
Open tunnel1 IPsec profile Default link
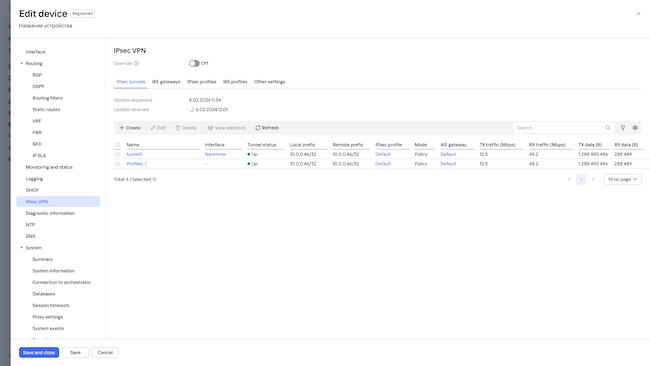pos(383,154)
